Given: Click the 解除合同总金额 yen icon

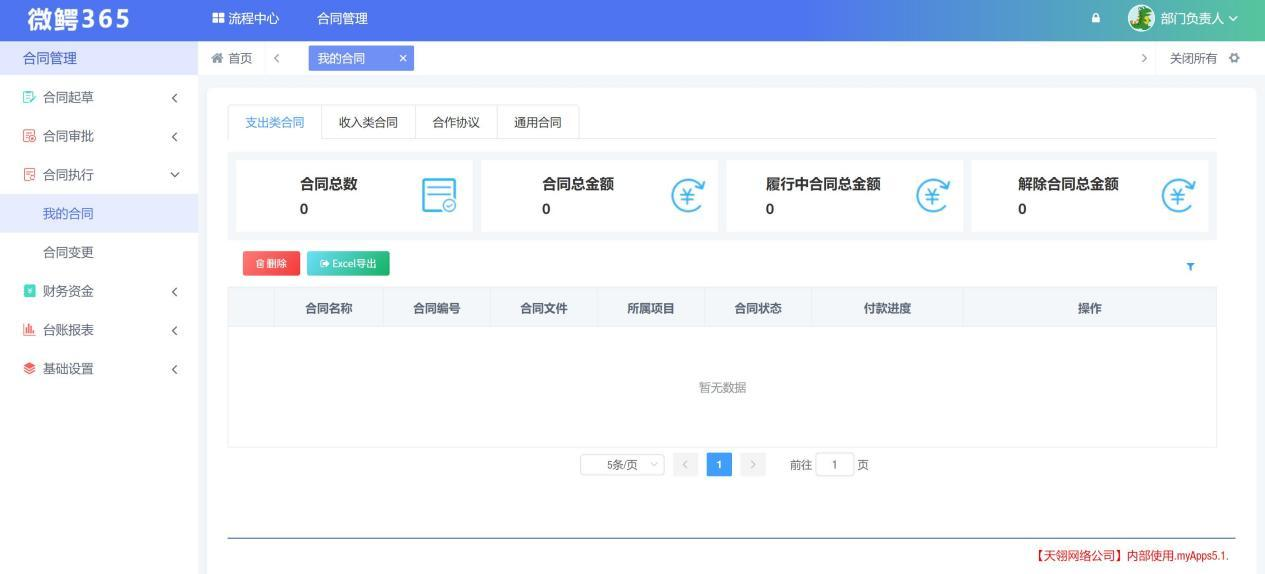Looking at the screenshot, I should tap(1178, 195).
